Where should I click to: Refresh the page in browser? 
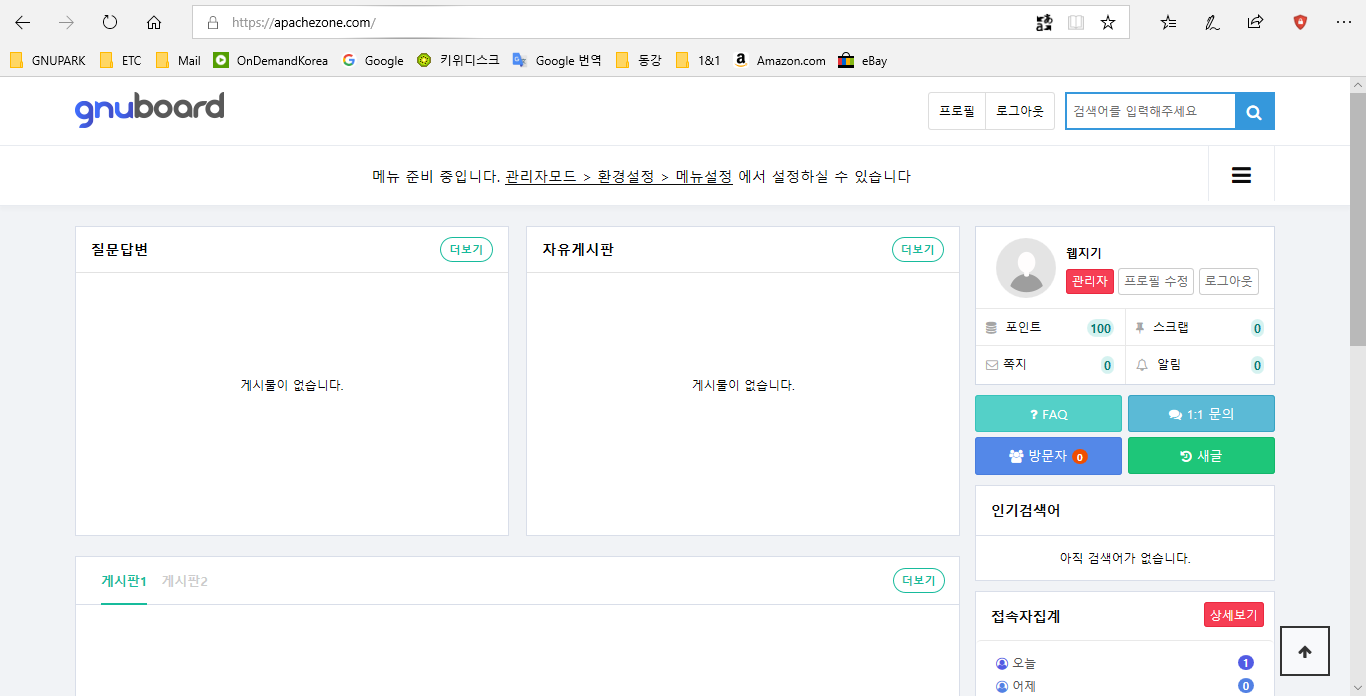[110, 22]
